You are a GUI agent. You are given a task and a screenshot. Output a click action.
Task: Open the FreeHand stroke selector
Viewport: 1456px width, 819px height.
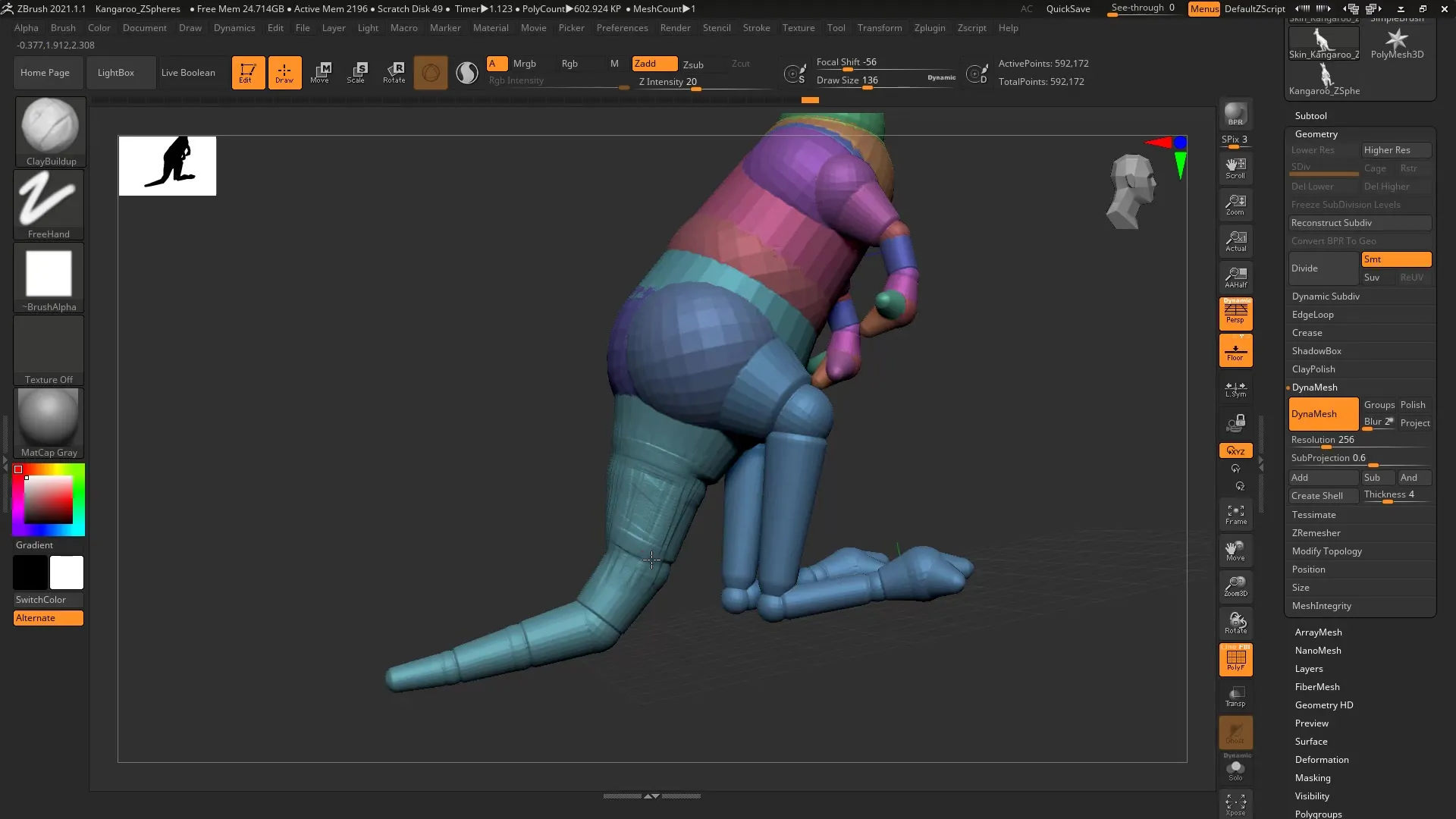[49, 204]
